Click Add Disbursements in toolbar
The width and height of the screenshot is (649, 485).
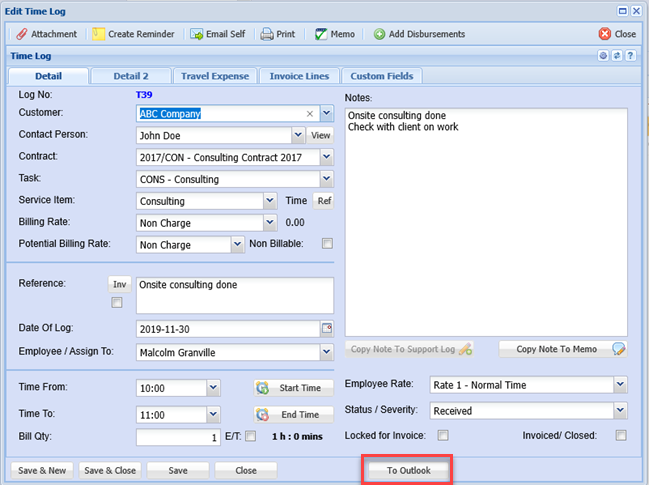click(x=419, y=34)
